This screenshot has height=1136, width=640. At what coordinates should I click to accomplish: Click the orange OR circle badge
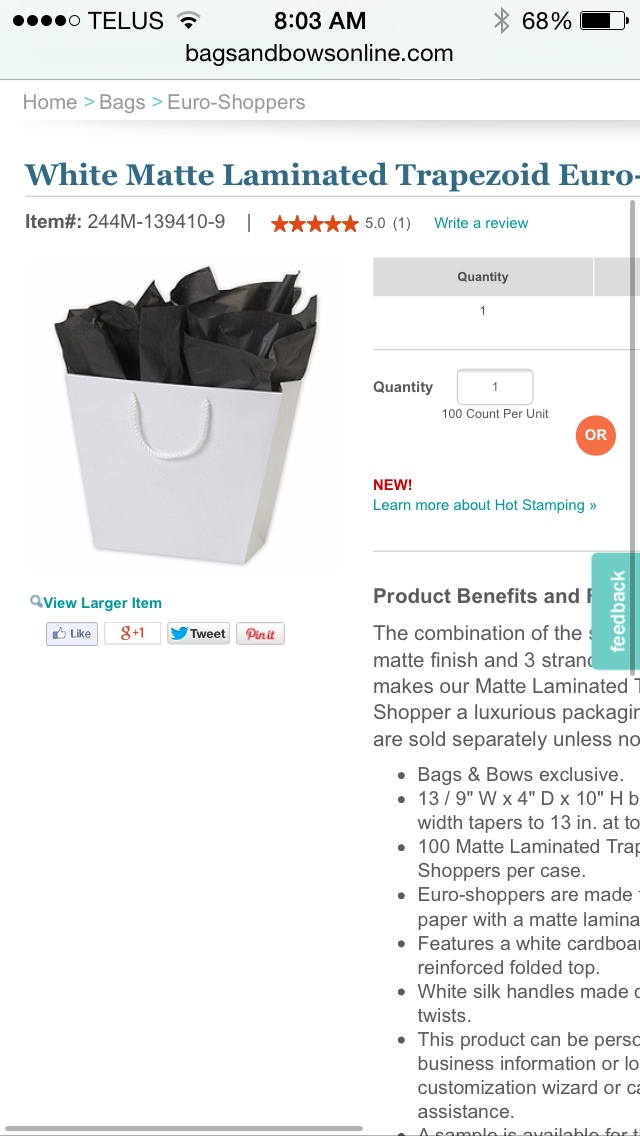[x=596, y=435]
